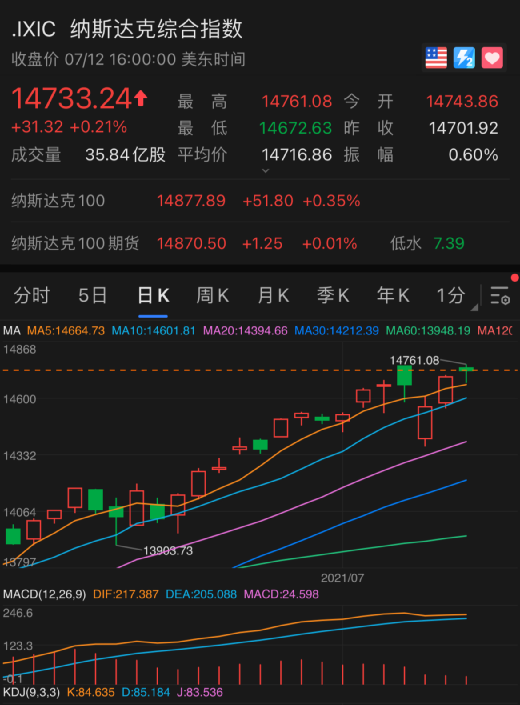The image size is (520, 705).
Task: Tap the D:85.184 value
Action: coord(146,692)
